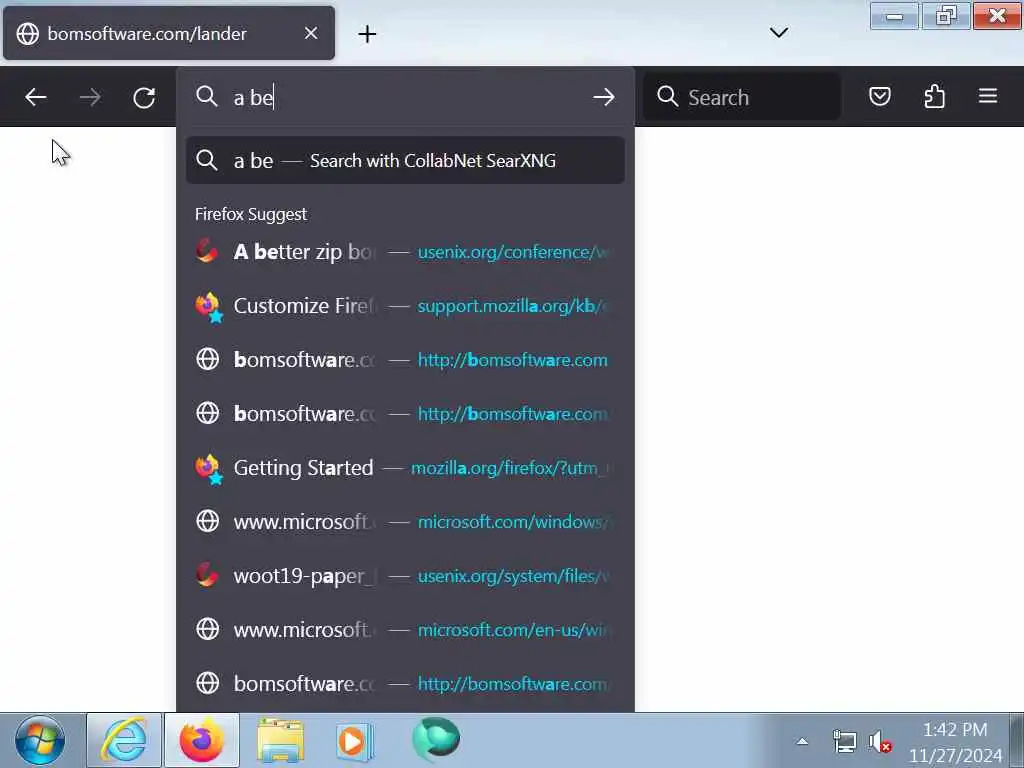Click the mozilla.org/firefox URL text
This screenshot has height=768, width=1024.
(511, 468)
